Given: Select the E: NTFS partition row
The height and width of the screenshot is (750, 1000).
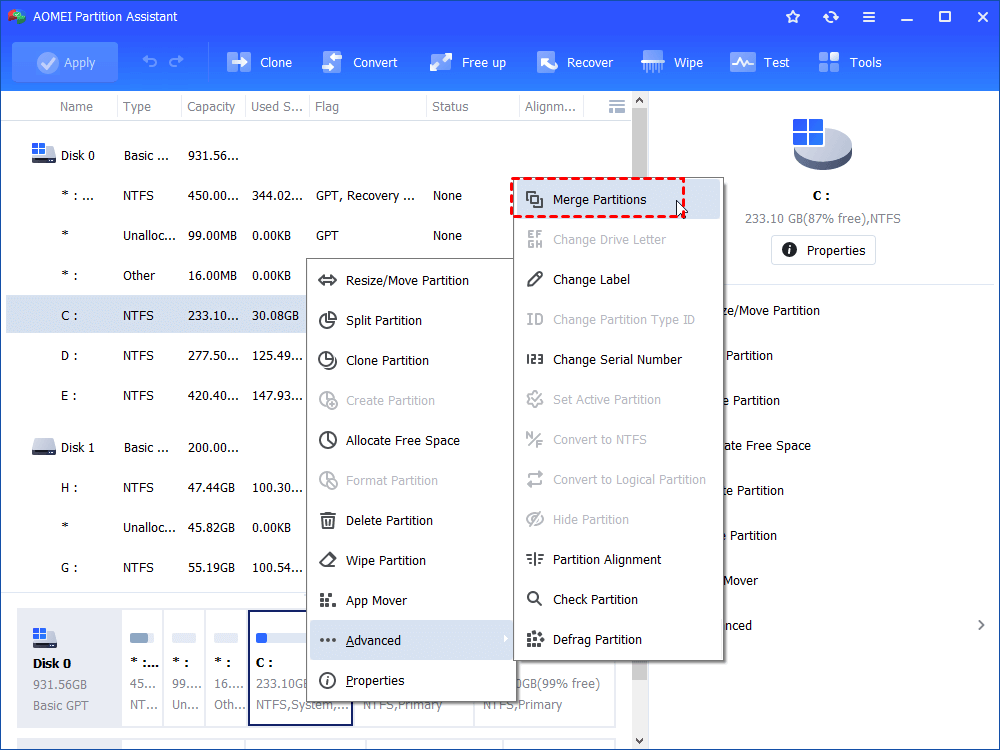Looking at the screenshot, I should click(x=156, y=395).
